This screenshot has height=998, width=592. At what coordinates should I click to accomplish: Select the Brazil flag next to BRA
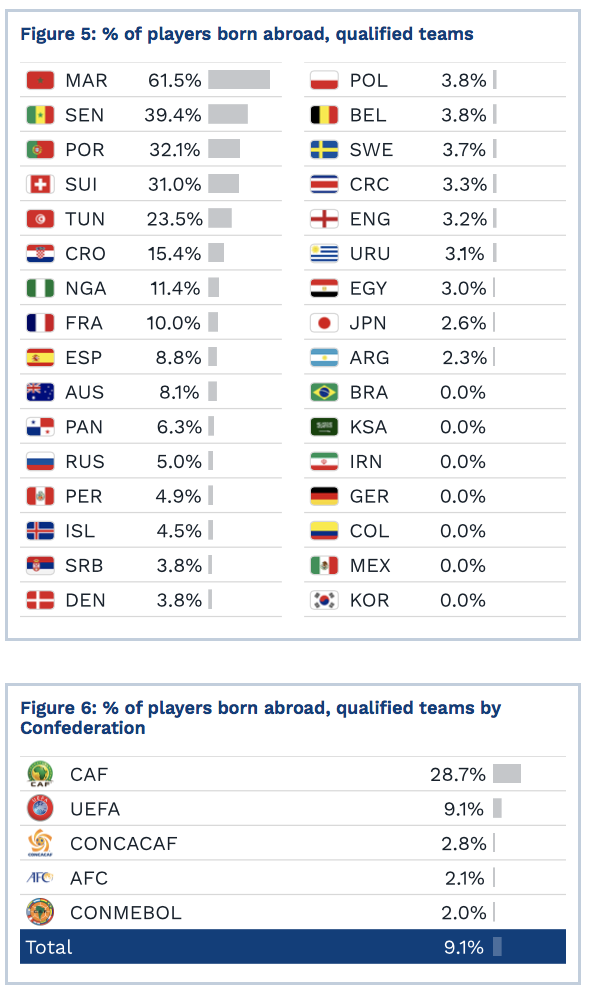324,392
